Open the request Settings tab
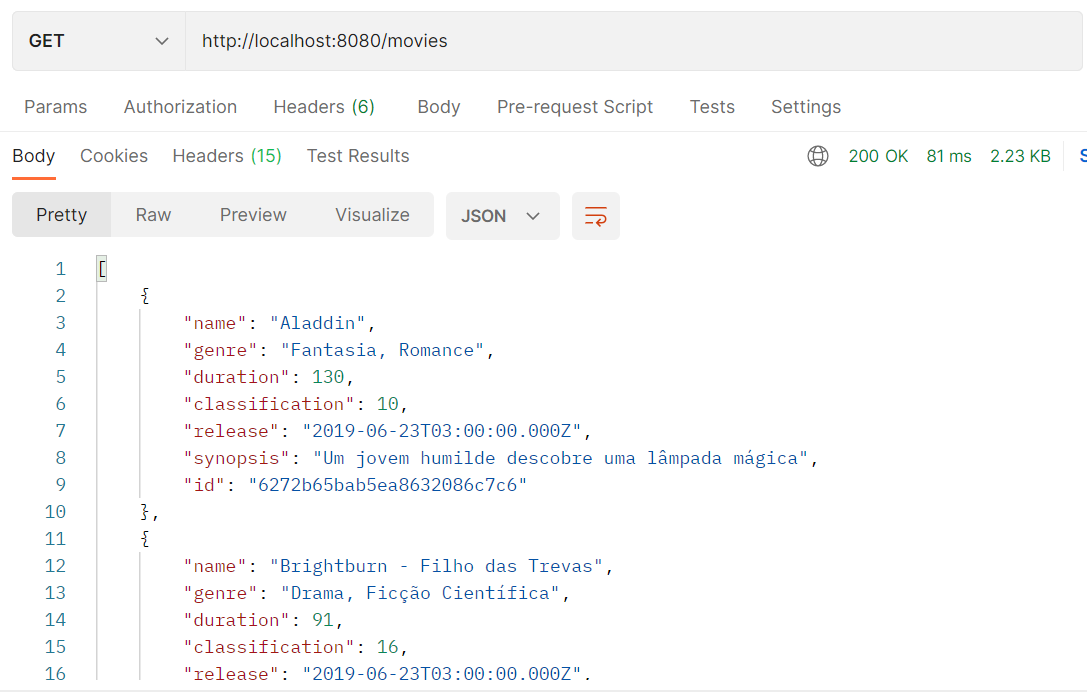This screenshot has width=1087, height=694. point(805,106)
